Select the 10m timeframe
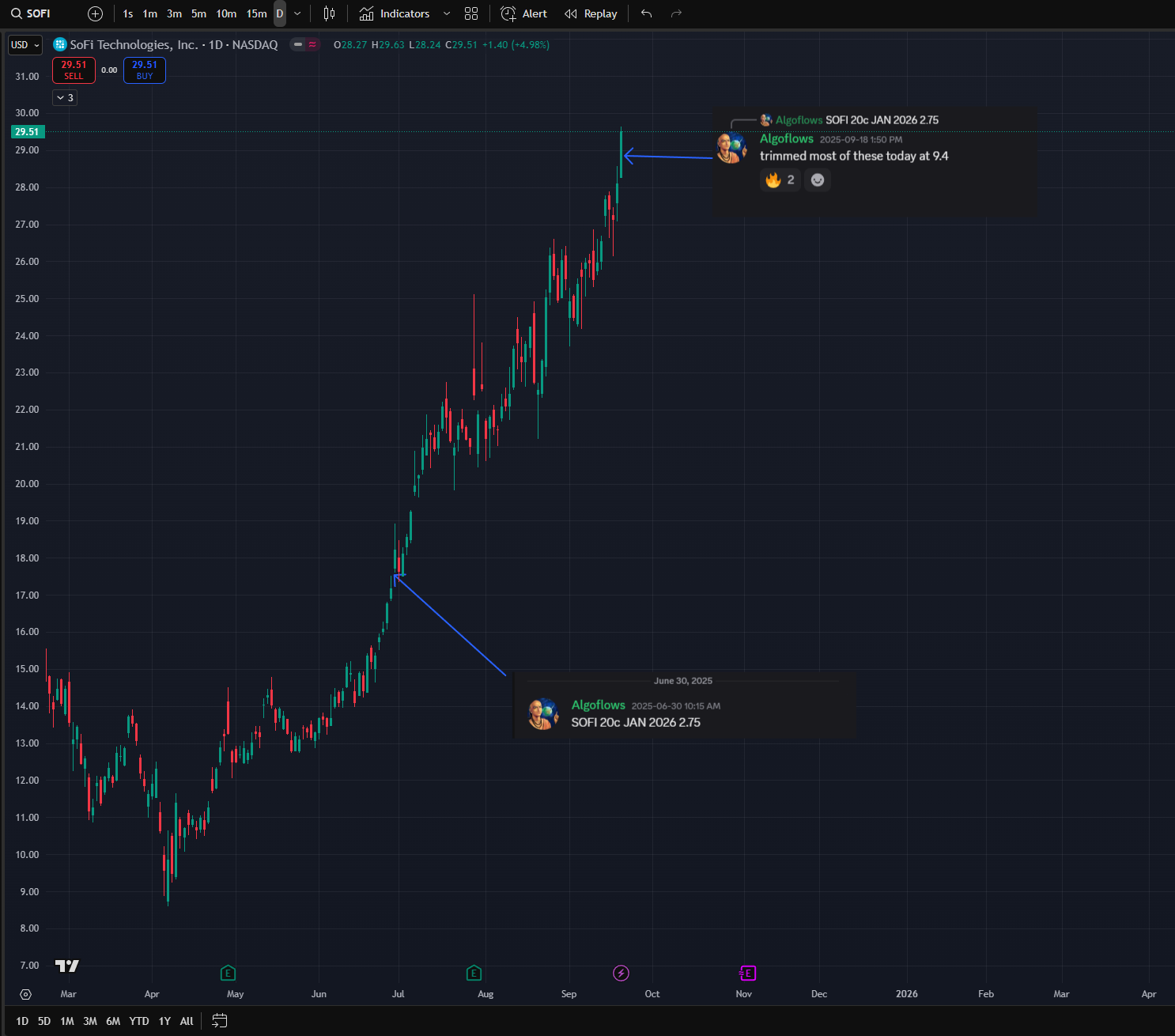 point(226,13)
